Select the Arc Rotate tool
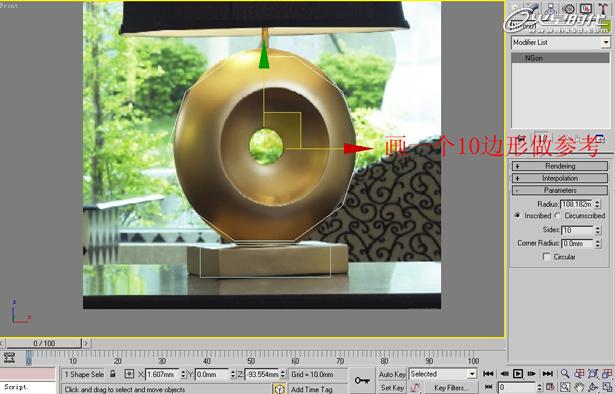 click(593, 387)
